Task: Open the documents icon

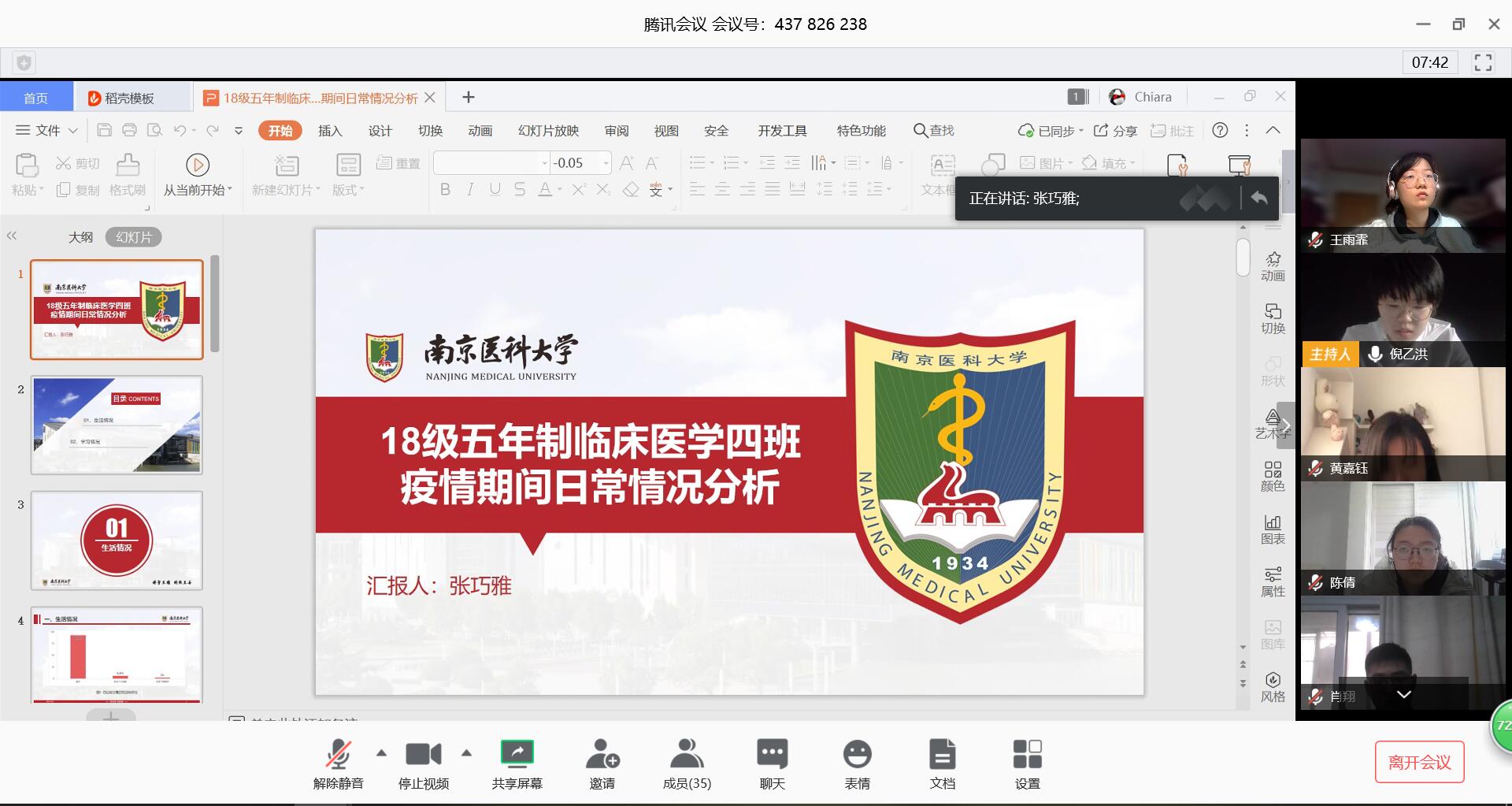Action: pyautogui.click(x=942, y=754)
